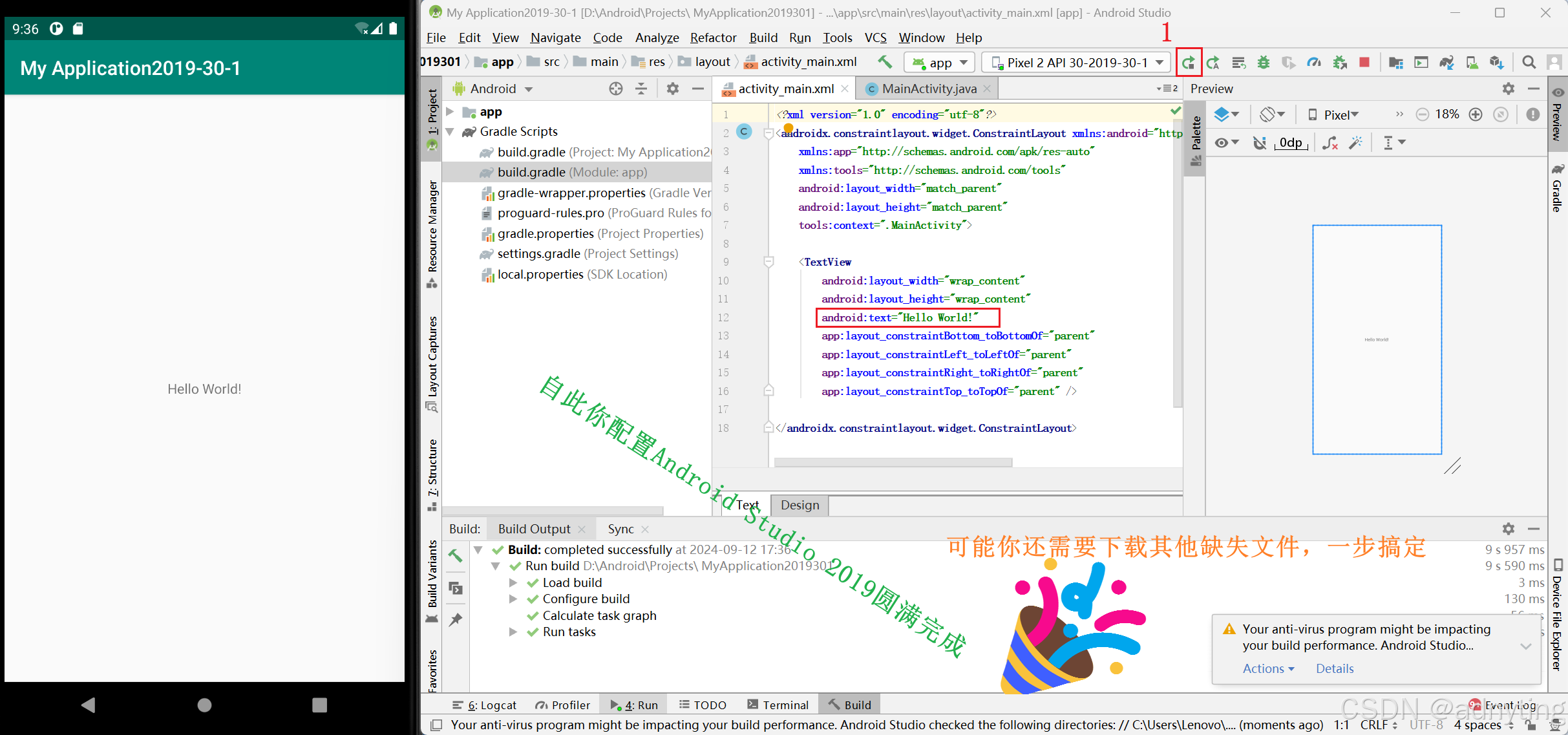The height and width of the screenshot is (735, 1568).
Task: Pin the Build Output tab
Action: click(x=456, y=619)
